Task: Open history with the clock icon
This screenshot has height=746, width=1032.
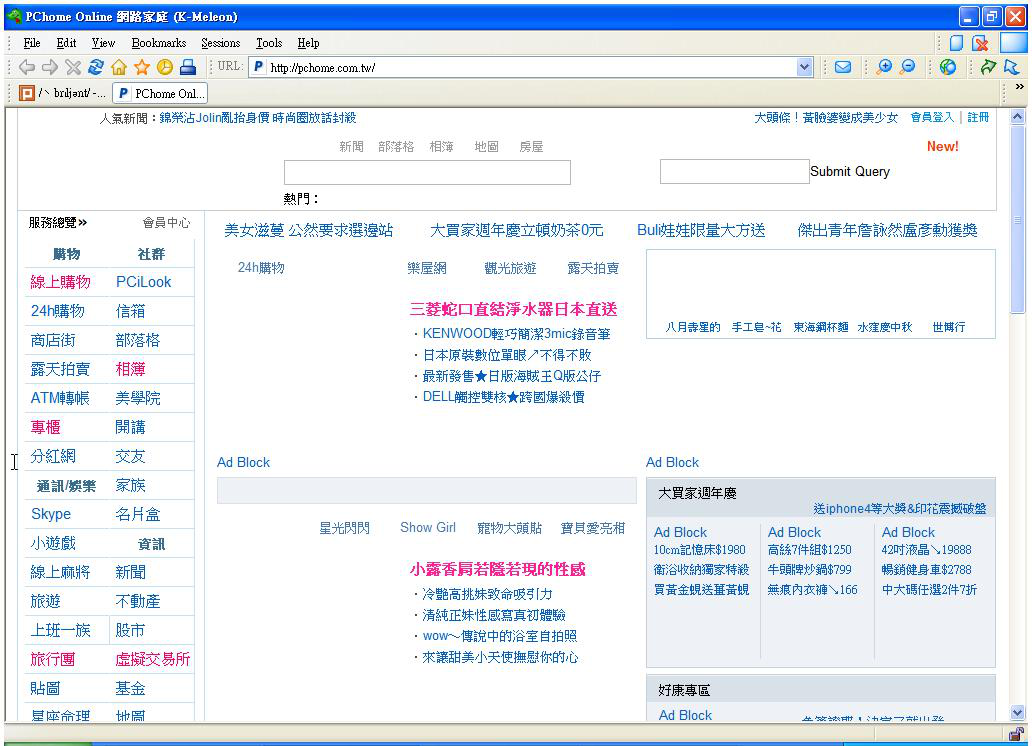Action: point(165,68)
